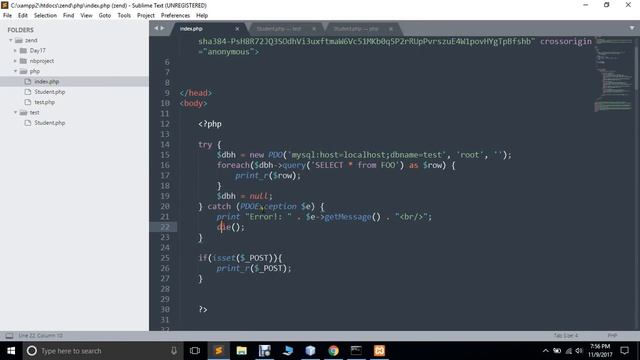Viewport: 640px width, 360px height.
Task: Select index.php in the folder tree
Action: pos(47,82)
